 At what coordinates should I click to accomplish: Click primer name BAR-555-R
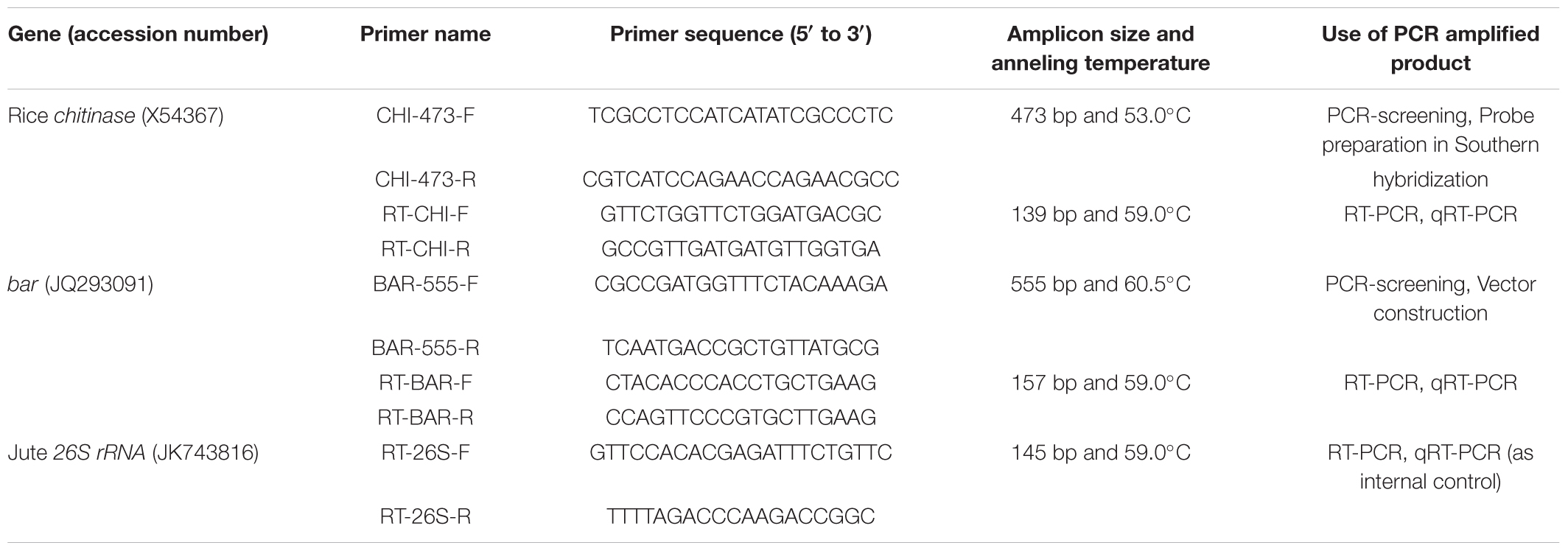click(425, 348)
